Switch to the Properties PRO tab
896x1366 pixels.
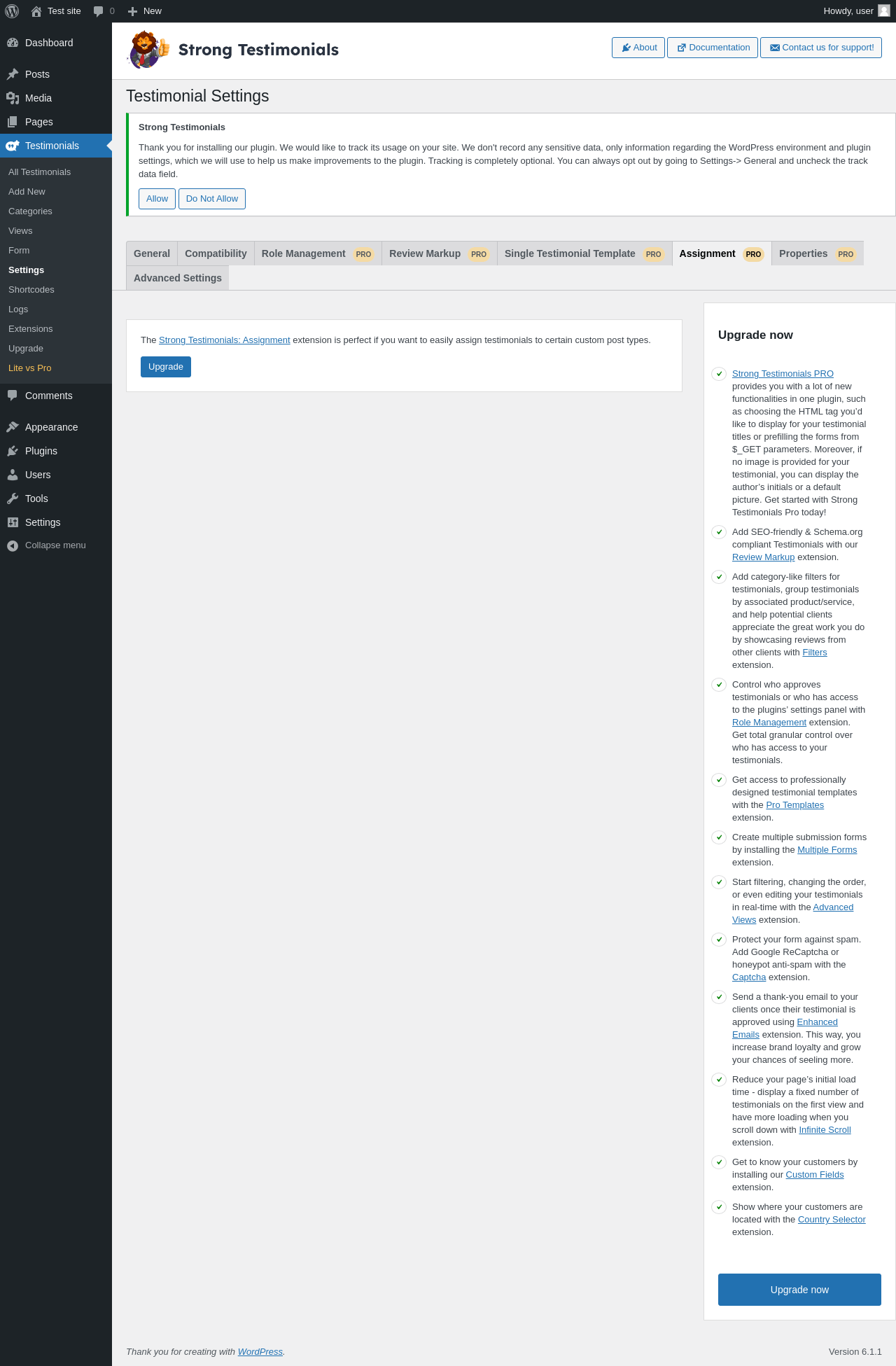(x=818, y=253)
